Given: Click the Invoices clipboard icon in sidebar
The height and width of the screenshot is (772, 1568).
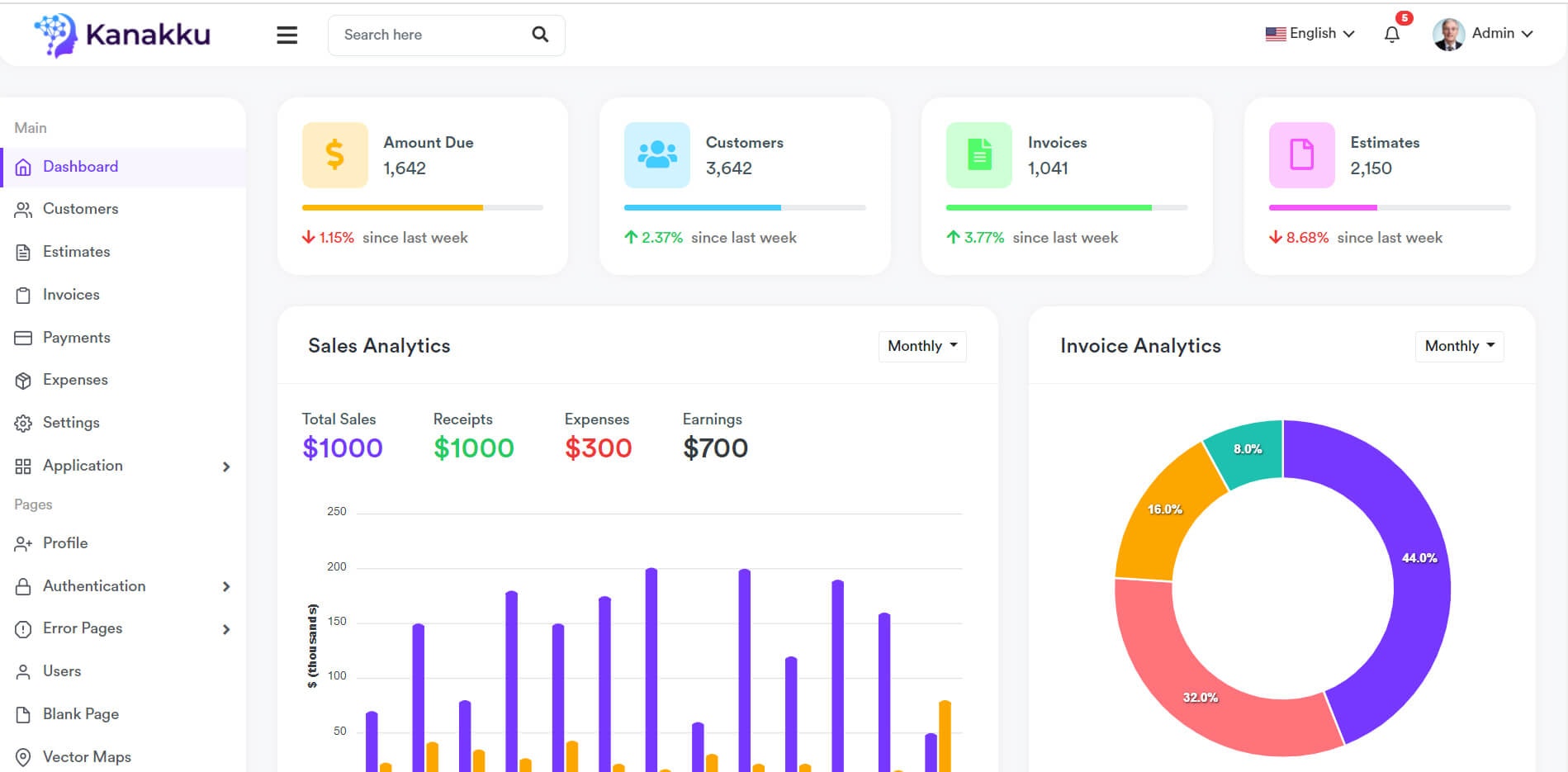Looking at the screenshot, I should pyautogui.click(x=23, y=296).
